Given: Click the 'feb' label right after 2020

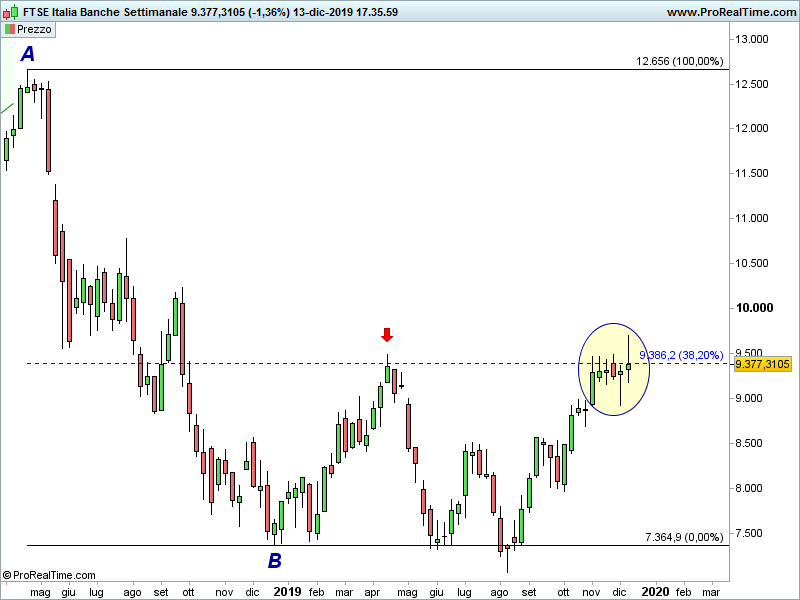Looking at the screenshot, I should (x=683, y=592).
